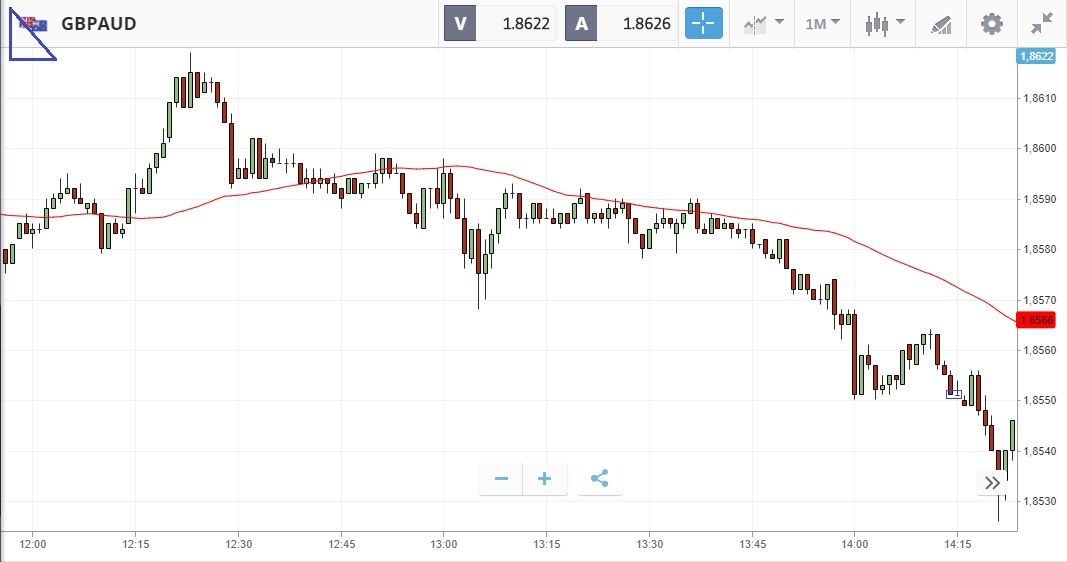Share the chart via share icon
Screen dimensions: 1067x562
point(599,479)
